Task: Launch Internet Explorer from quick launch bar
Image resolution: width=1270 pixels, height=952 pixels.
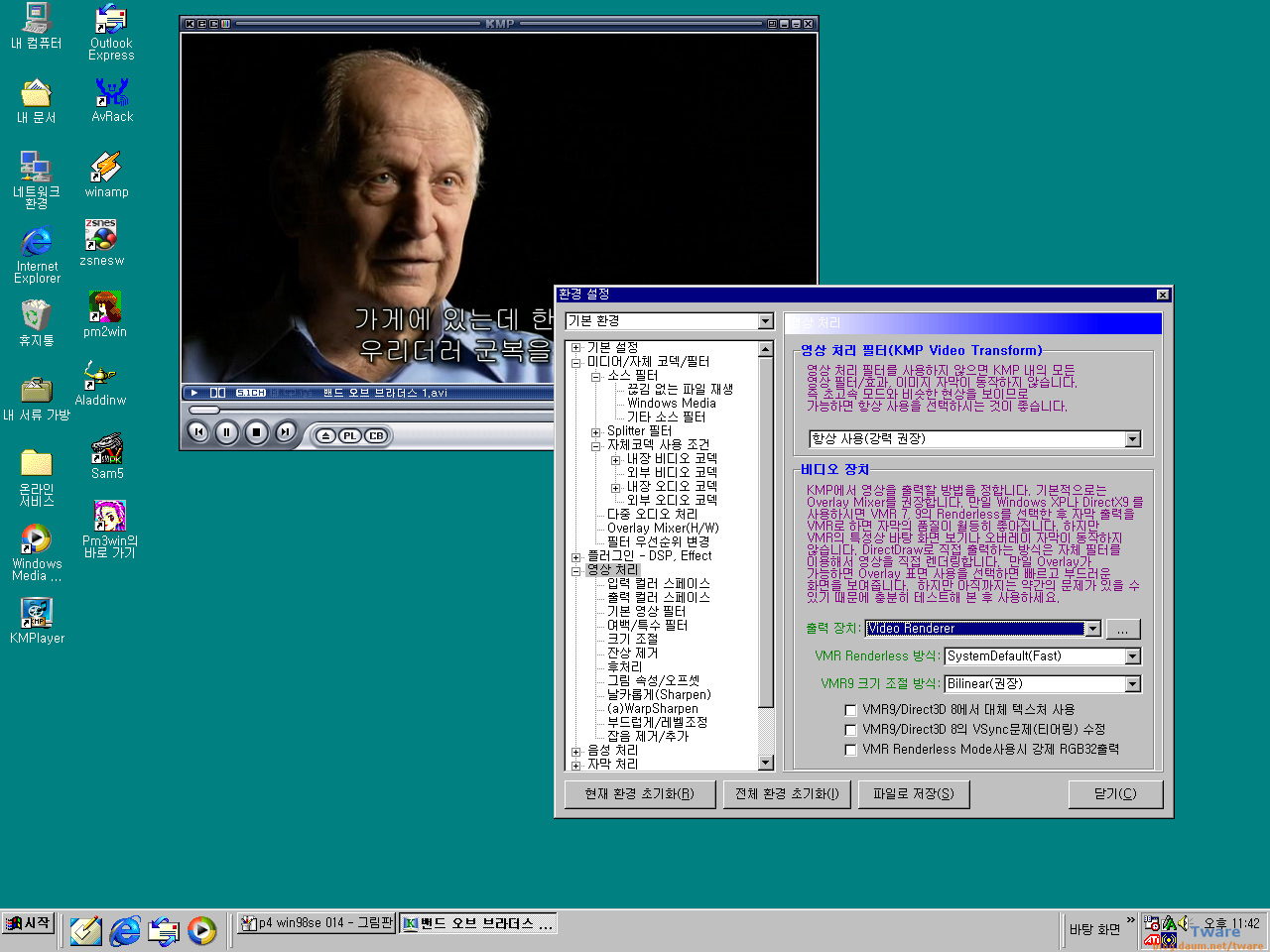Action: (125, 930)
